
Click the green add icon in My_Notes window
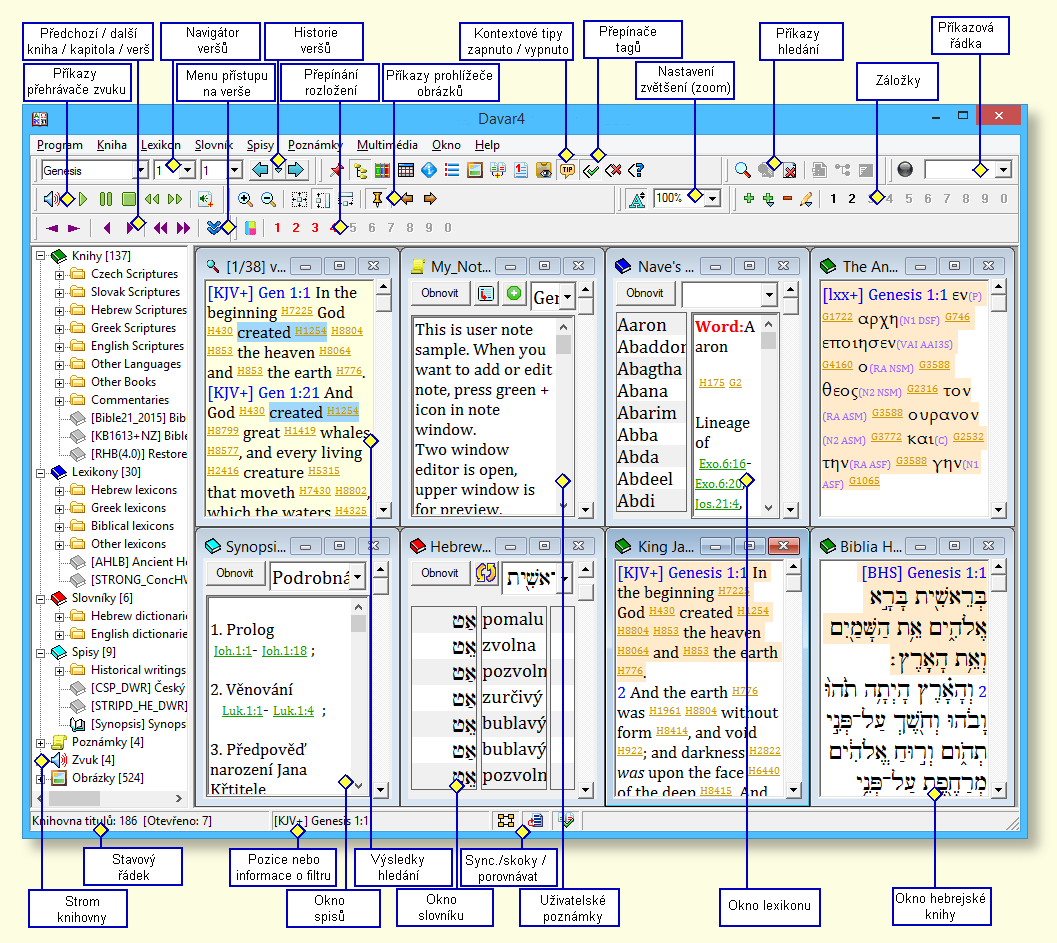coord(514,294)
